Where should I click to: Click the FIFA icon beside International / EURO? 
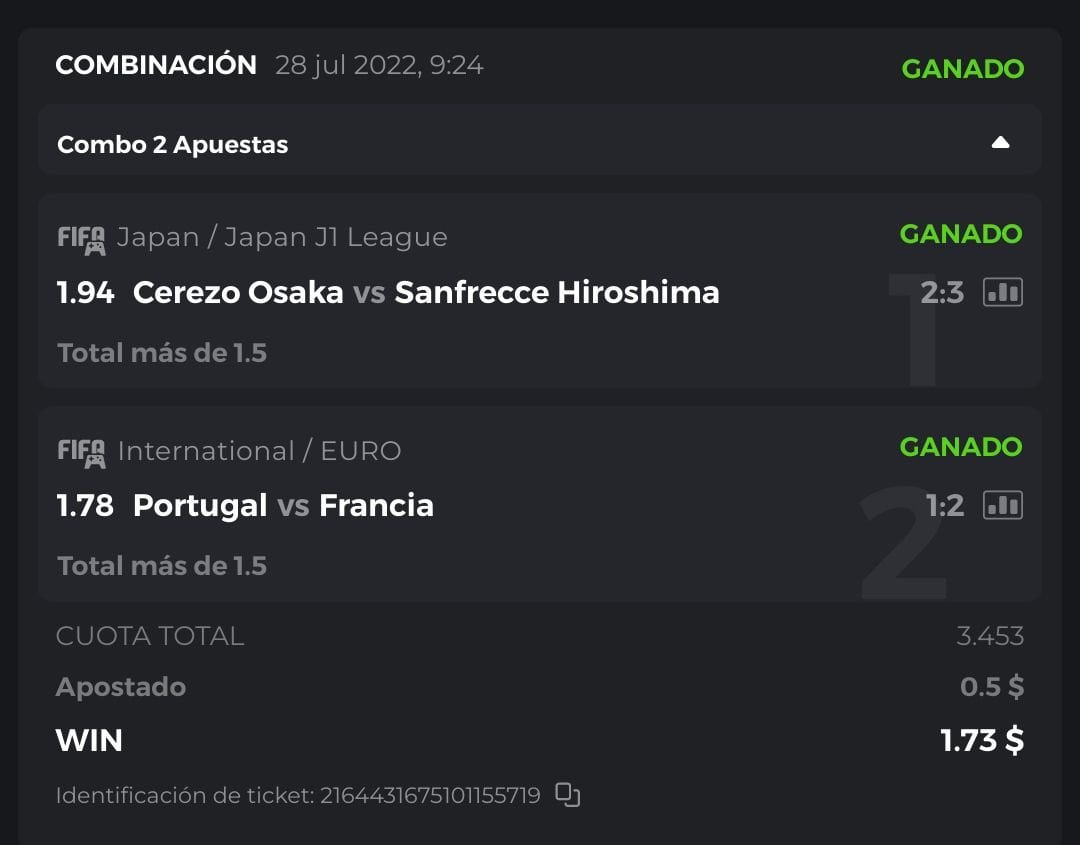pos(81,452)
